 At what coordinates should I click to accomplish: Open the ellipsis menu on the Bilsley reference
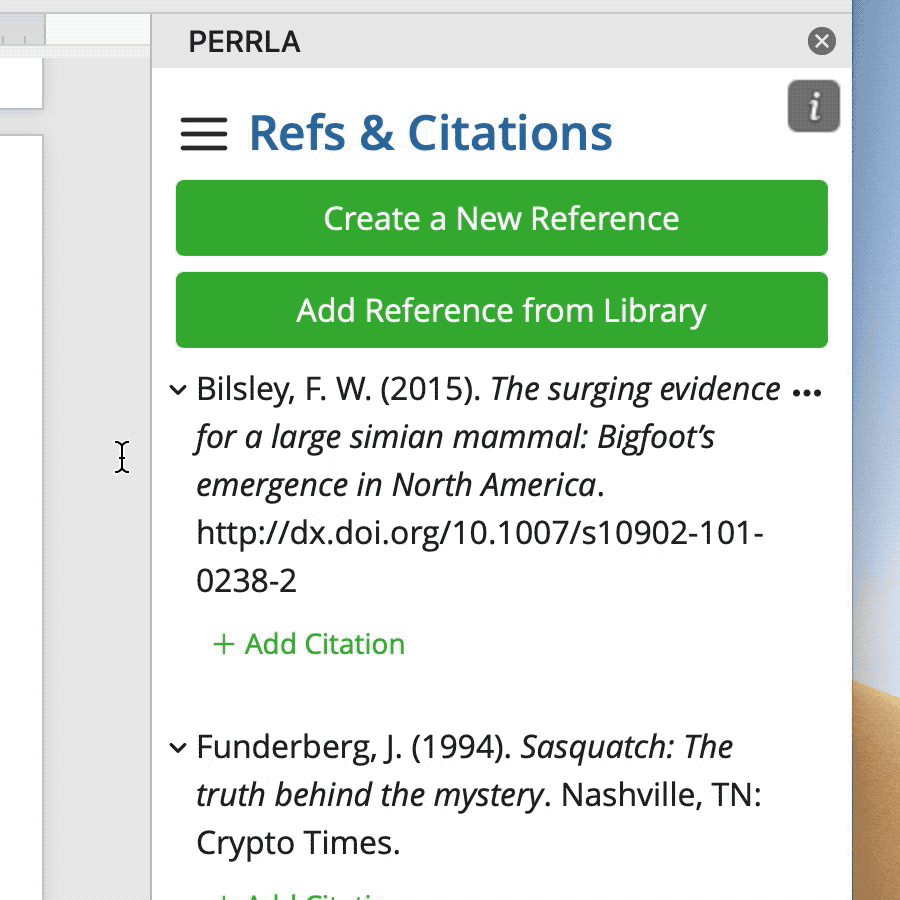point(808,390)
